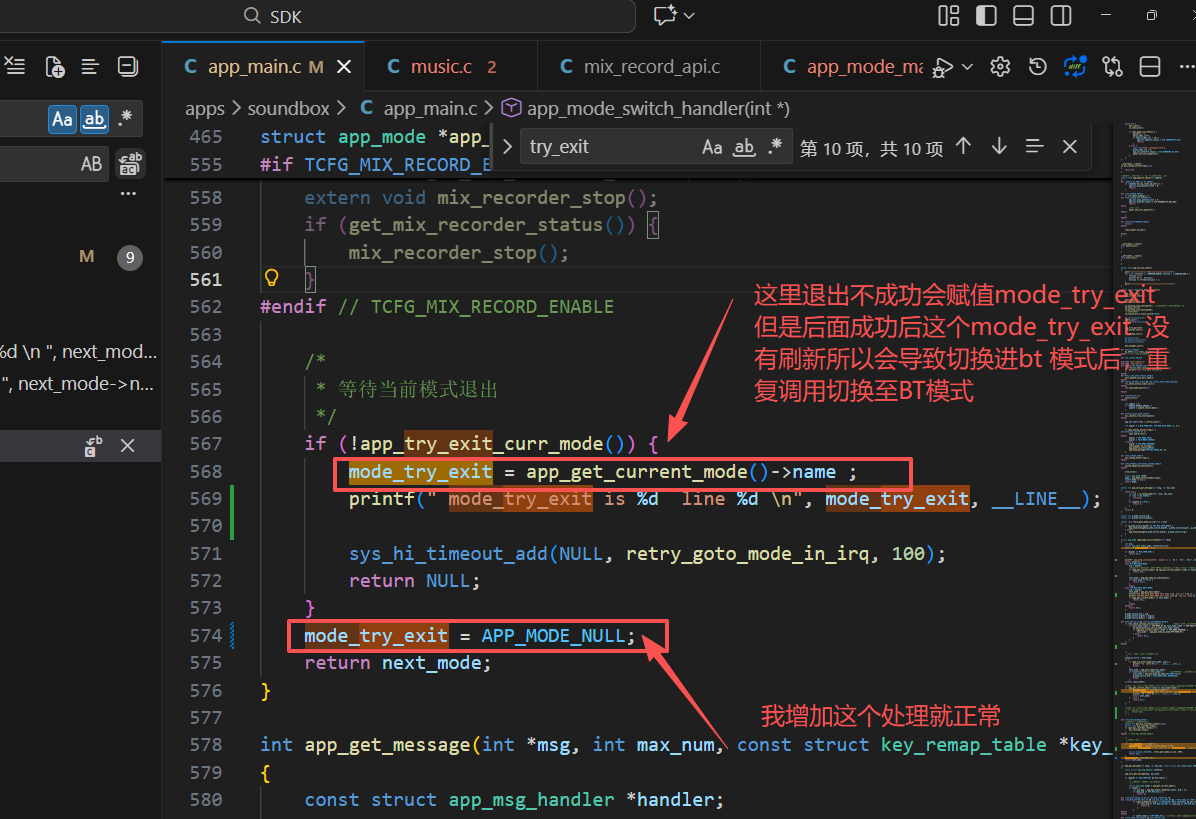Image resolution: width=1196 pixels, height=819 pixels.
Task: Close the app_main.c tab
Action: [x=344, y=67]
